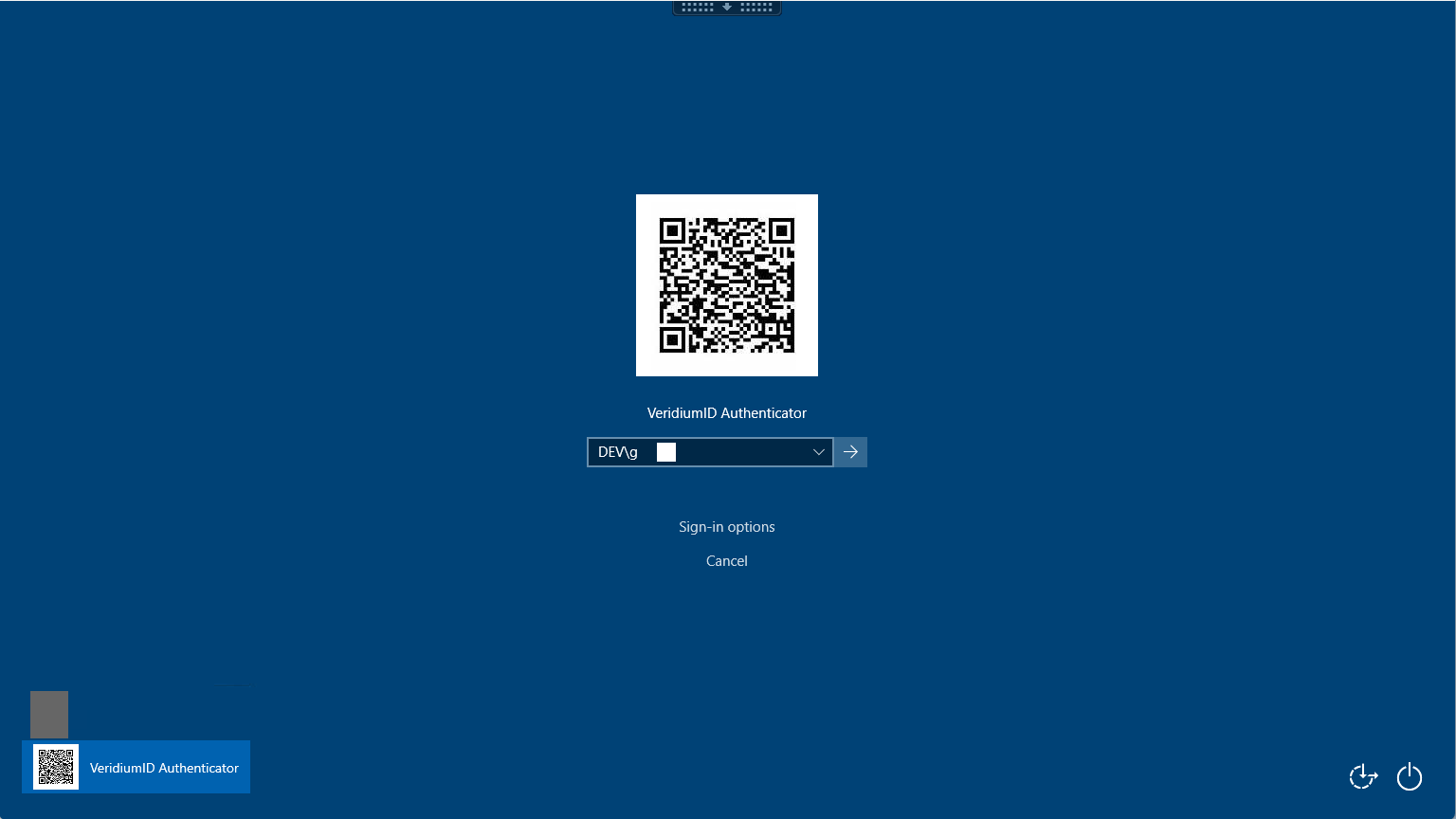Tap the large QR code image

point(726,285)
